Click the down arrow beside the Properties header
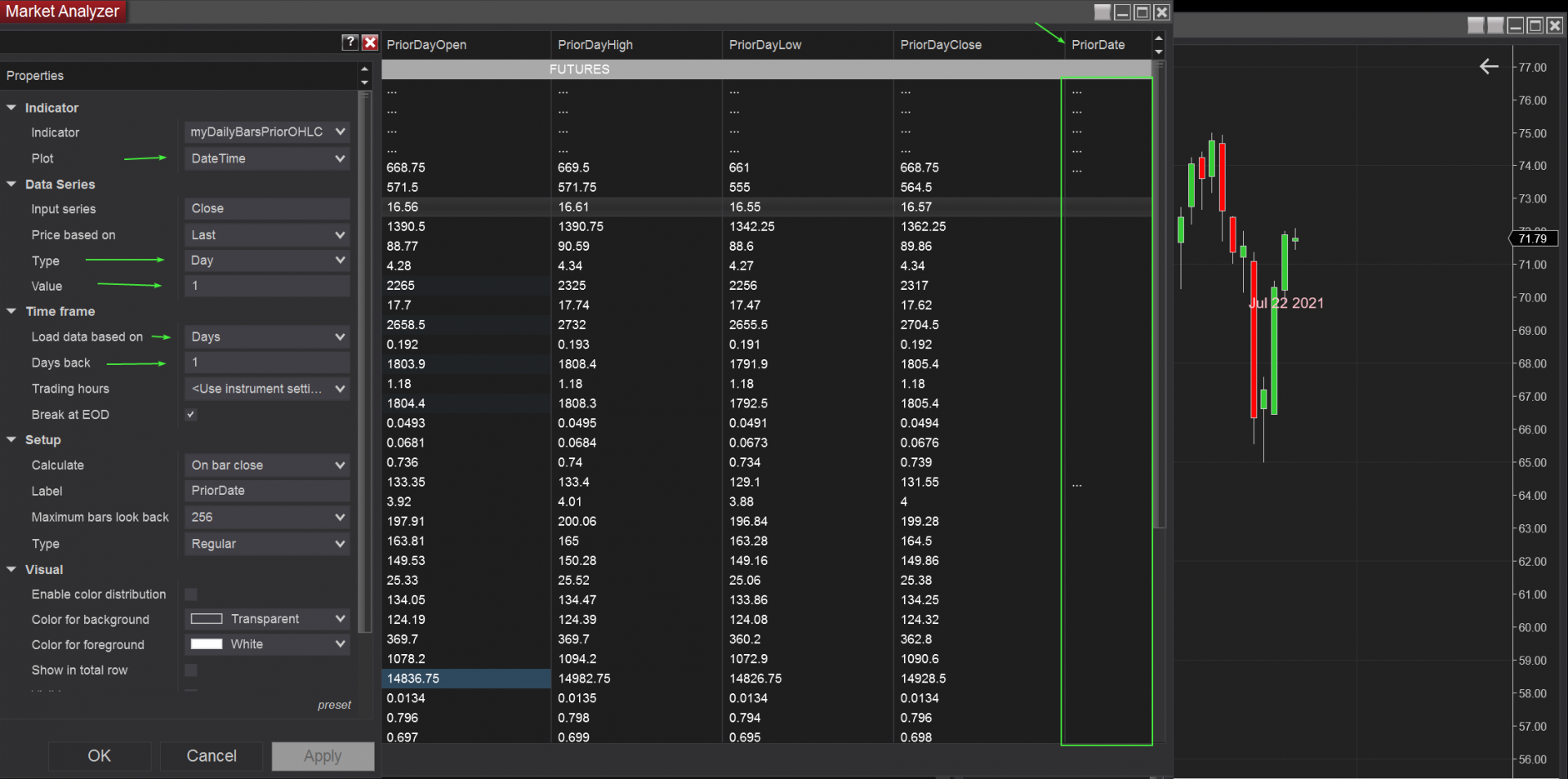Screen dimensions: 1568x779 [364, 82]
